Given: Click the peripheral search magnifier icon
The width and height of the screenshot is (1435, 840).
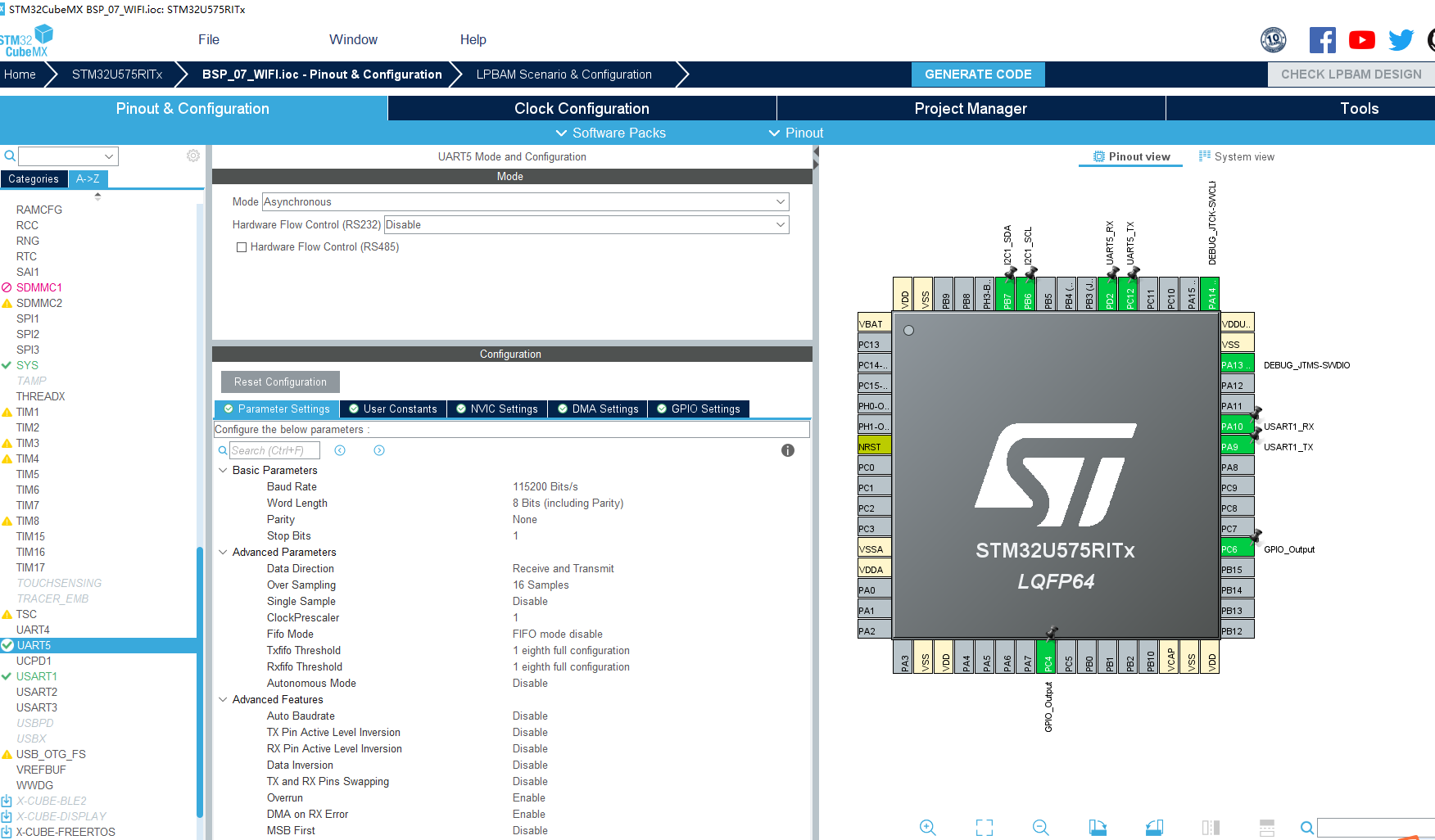Looking at the screenshot, I should 10,156.
